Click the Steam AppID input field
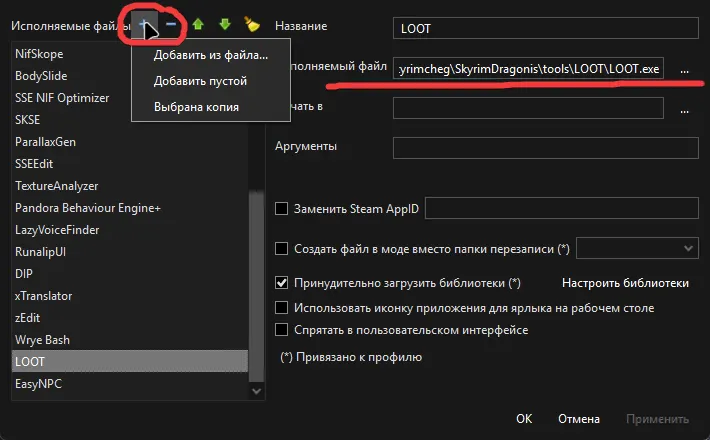 pyautogui.click(x=561, y=208)
